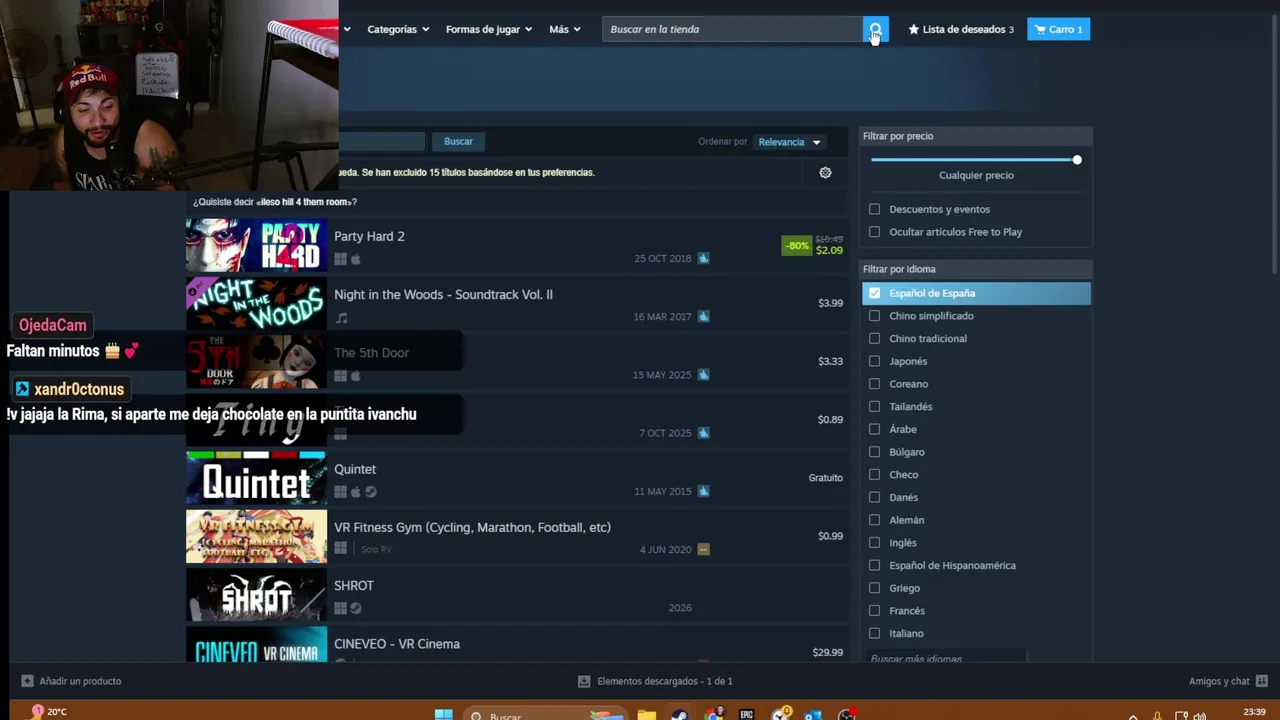
Task: Click Steam icon on the taskbar
Action: 679,714
